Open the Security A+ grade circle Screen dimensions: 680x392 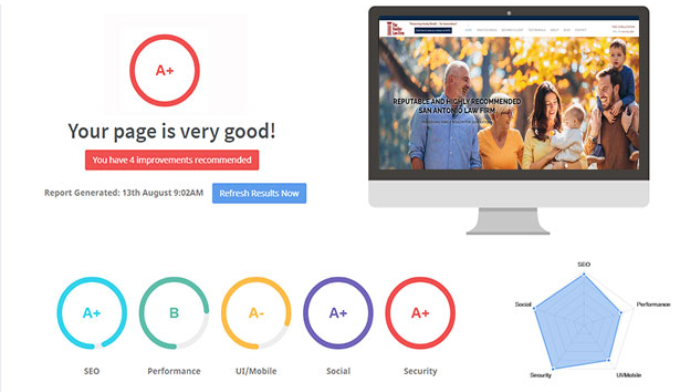(x=420, y=313)
